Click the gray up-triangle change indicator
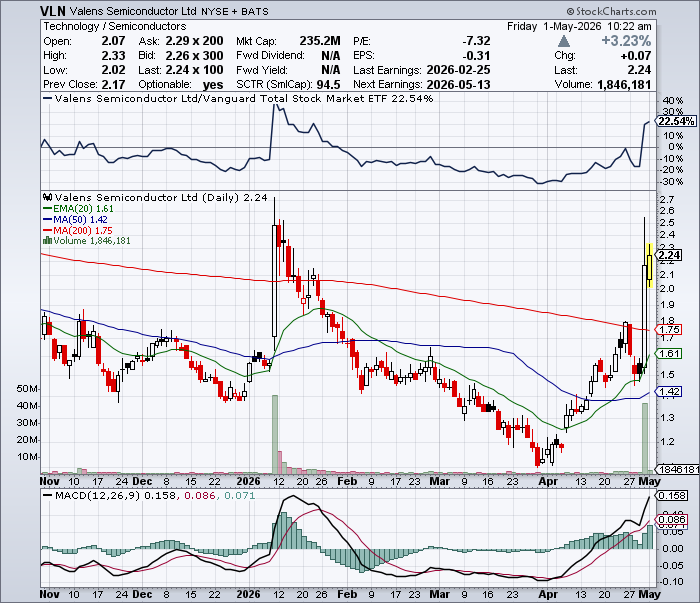 [564, 42]
